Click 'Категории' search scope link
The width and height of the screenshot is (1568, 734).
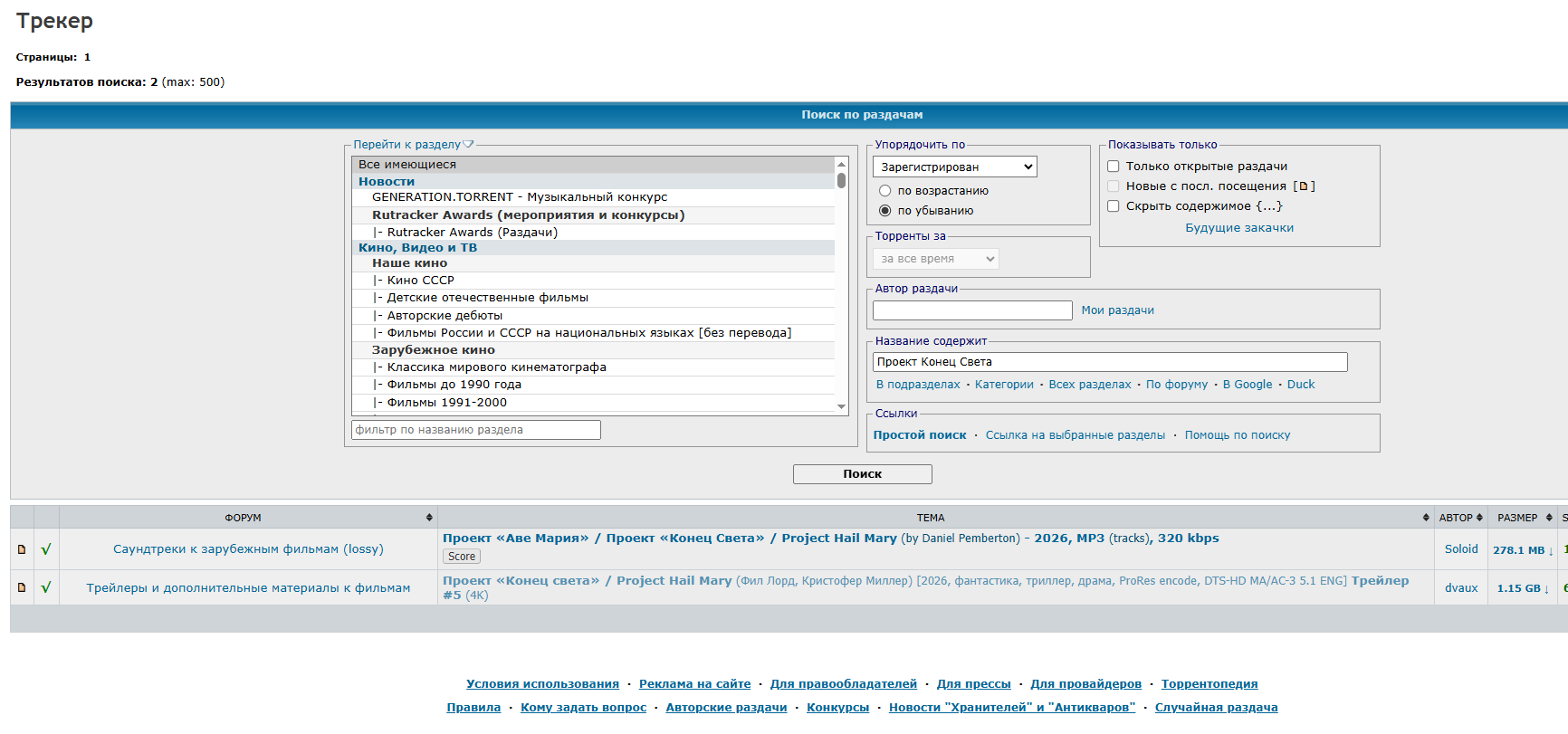[x=1004, y=385]
